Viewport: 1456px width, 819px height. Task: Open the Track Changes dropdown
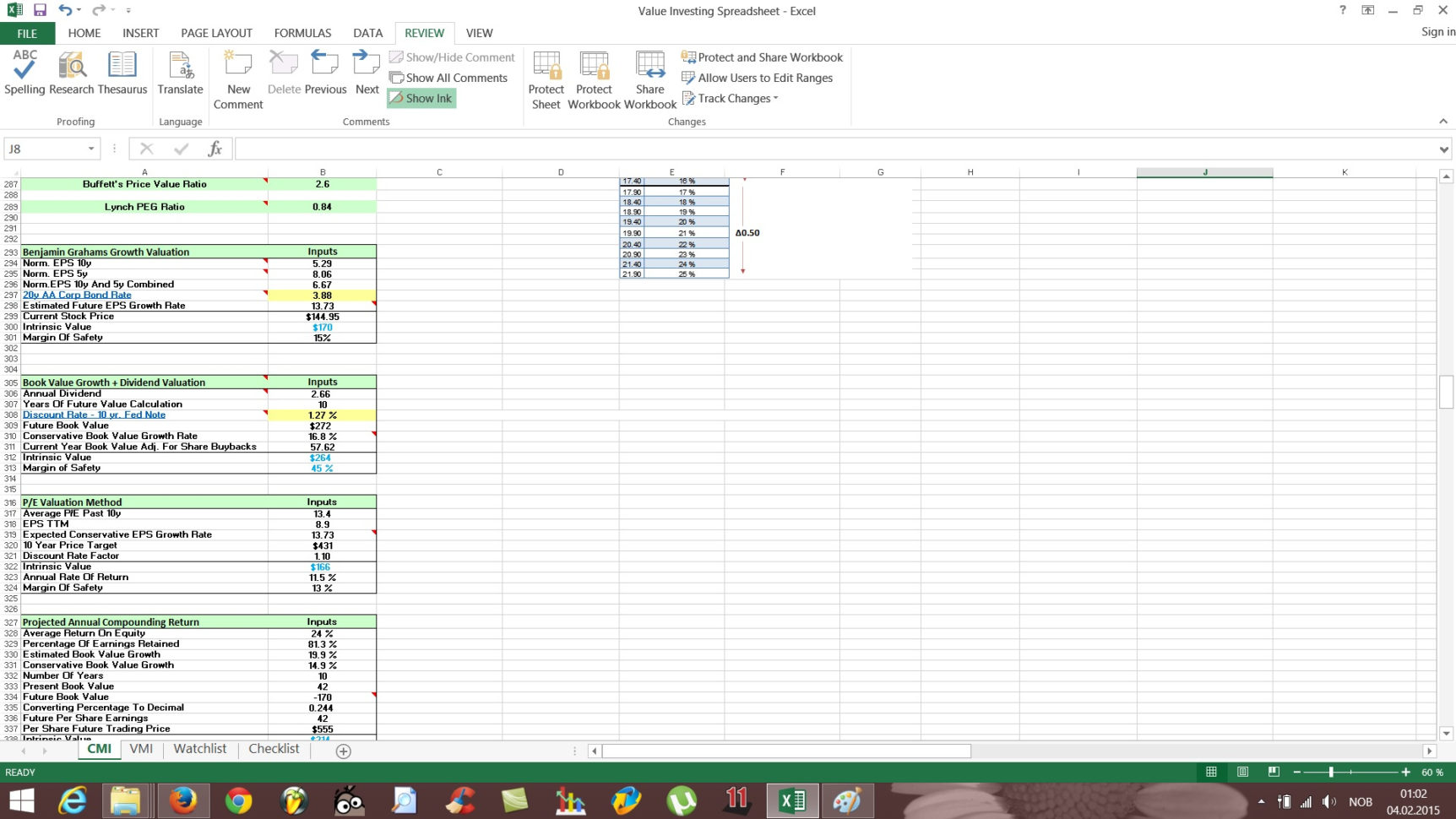[x=730, y=98]
